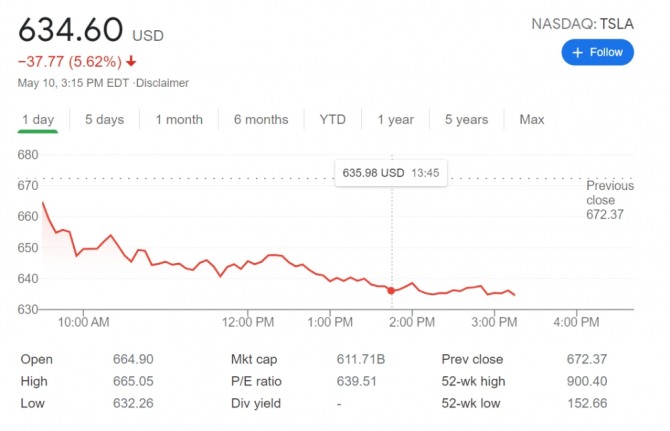Click the P/E ratio value 639.51
Viewport: 670px width, 431px height.
(x=357, y=381)
